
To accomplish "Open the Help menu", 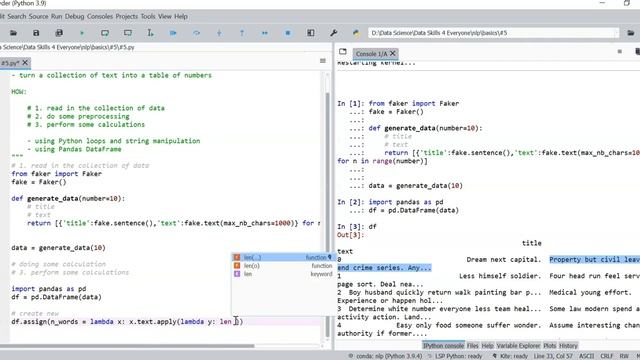I will 181,16.
